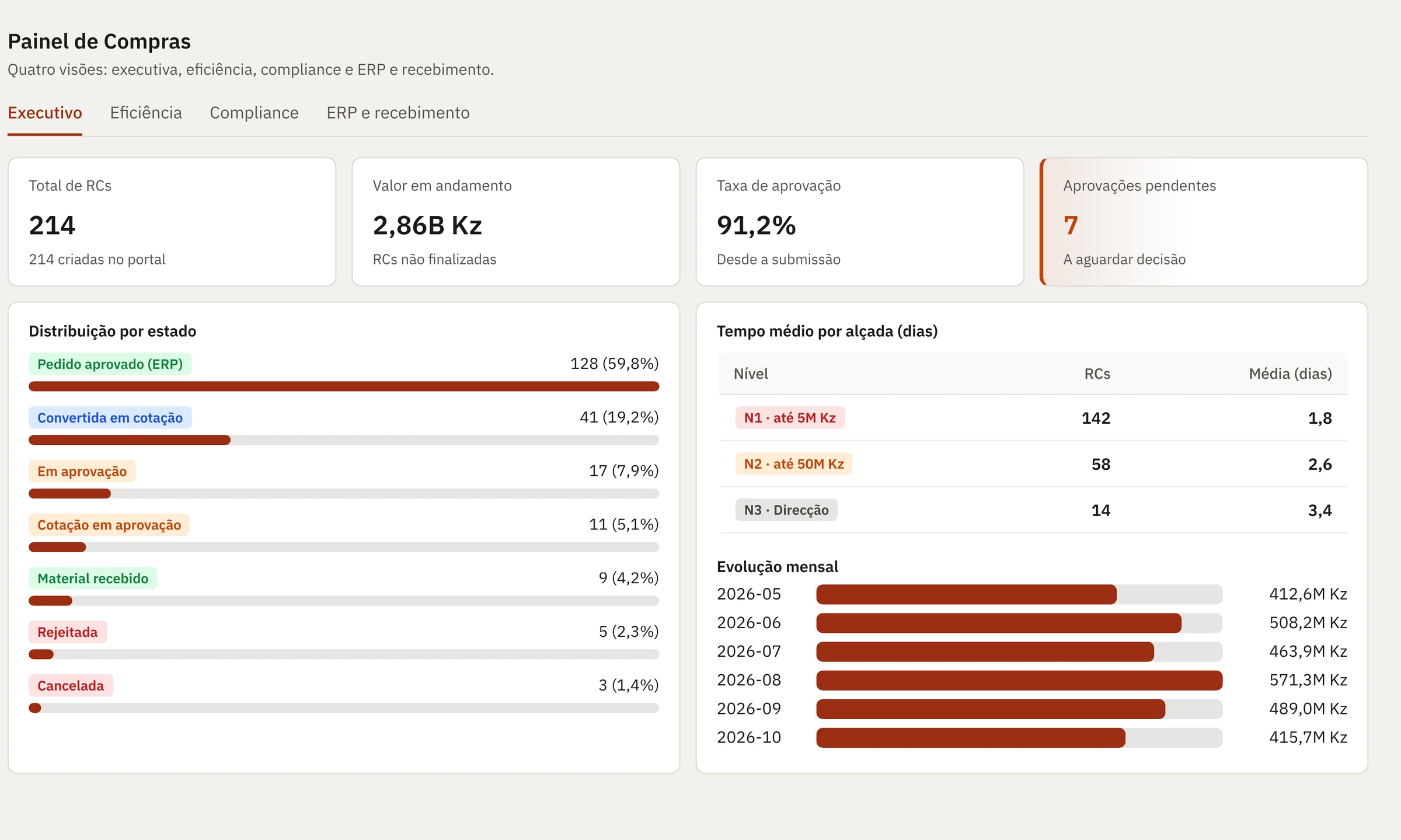Screen dimensions: 1401x840
Task: Click the Em aprovação progress bar
Action: pyautogui.click(x=344, y=494)
